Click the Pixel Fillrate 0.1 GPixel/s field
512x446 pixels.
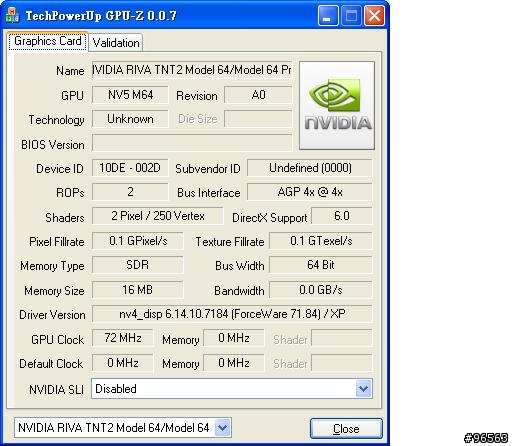coord(138,241)
